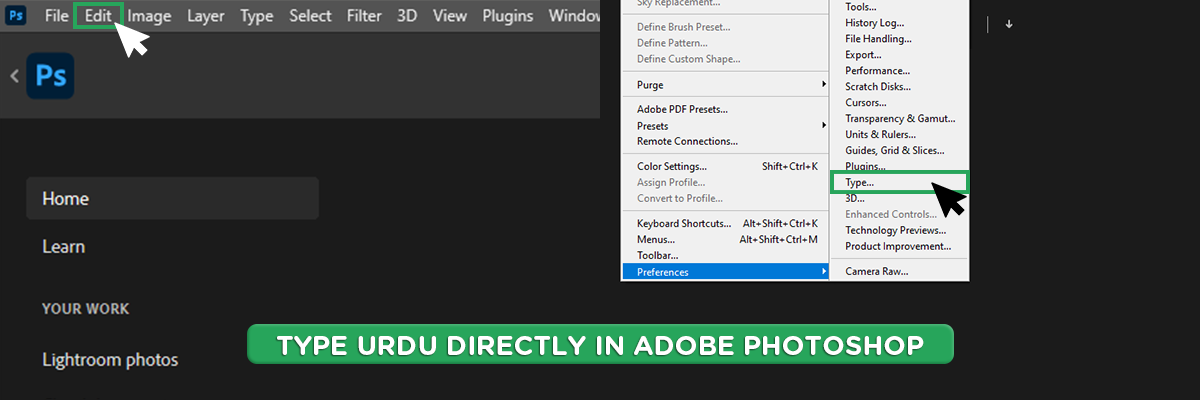Open the 3D menu in menu bar

point(407,16)
